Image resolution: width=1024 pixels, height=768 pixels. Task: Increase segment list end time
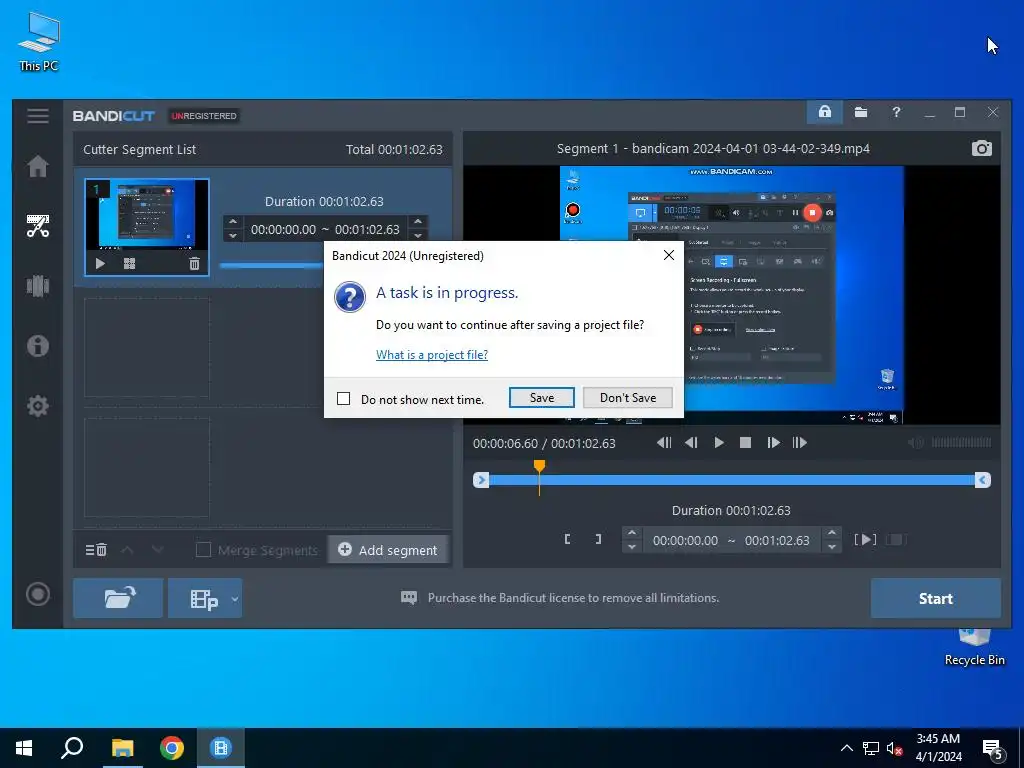[x=418, y=222]
